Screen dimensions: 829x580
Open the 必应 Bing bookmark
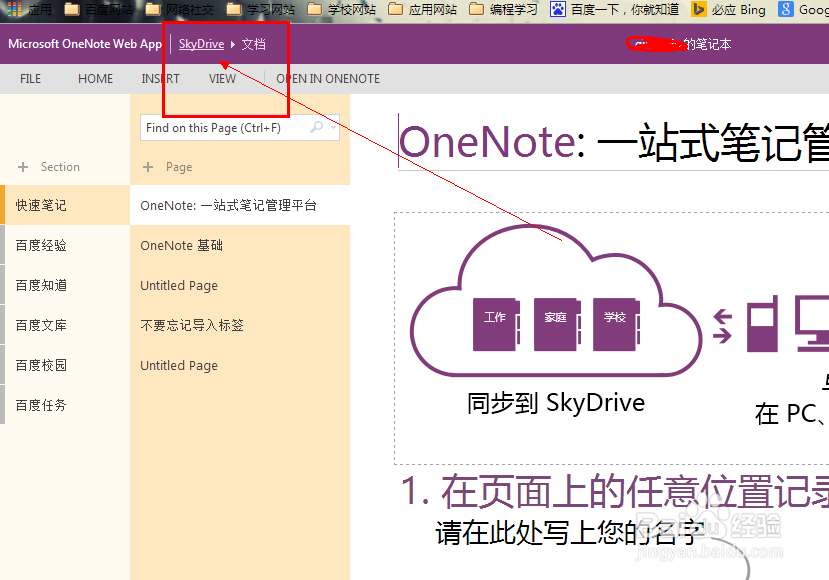[x=729, y=9]
